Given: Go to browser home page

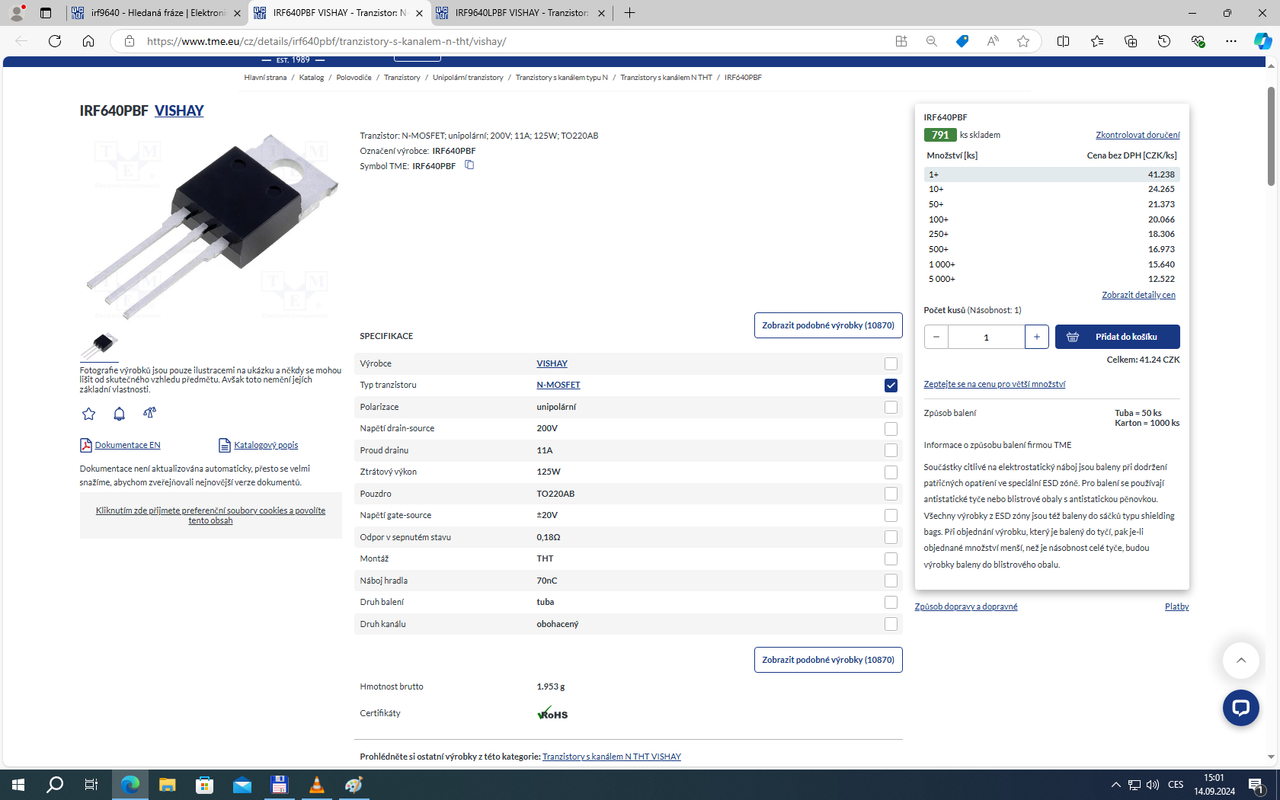Looking at the screenshot, I should tap(88, 41).
